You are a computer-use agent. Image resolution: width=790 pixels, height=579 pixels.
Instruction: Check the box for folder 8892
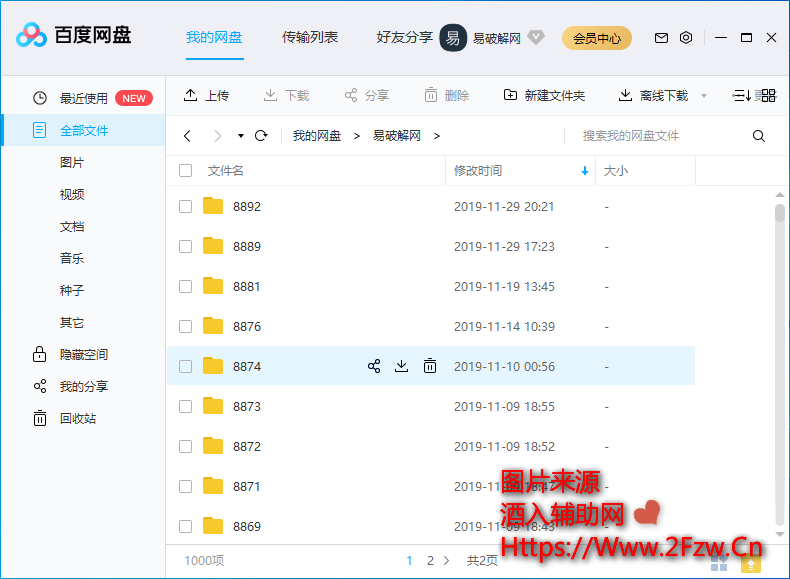[185, 206]
